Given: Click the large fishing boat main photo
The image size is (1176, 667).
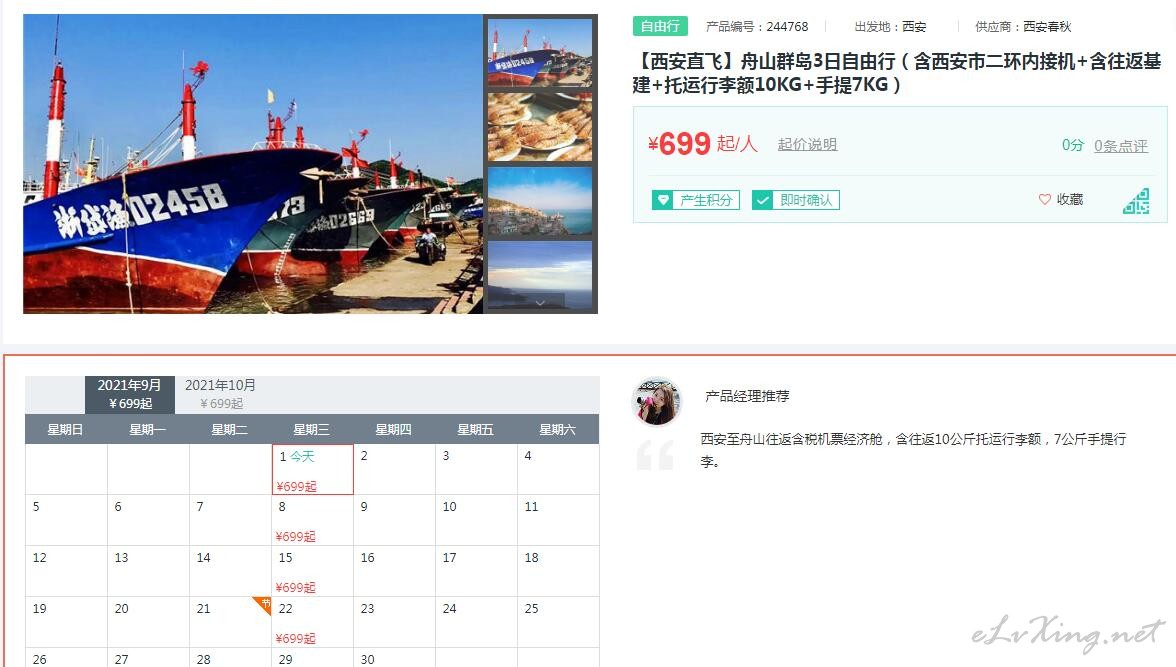Looking at the screenshot, I should point(253,164).
